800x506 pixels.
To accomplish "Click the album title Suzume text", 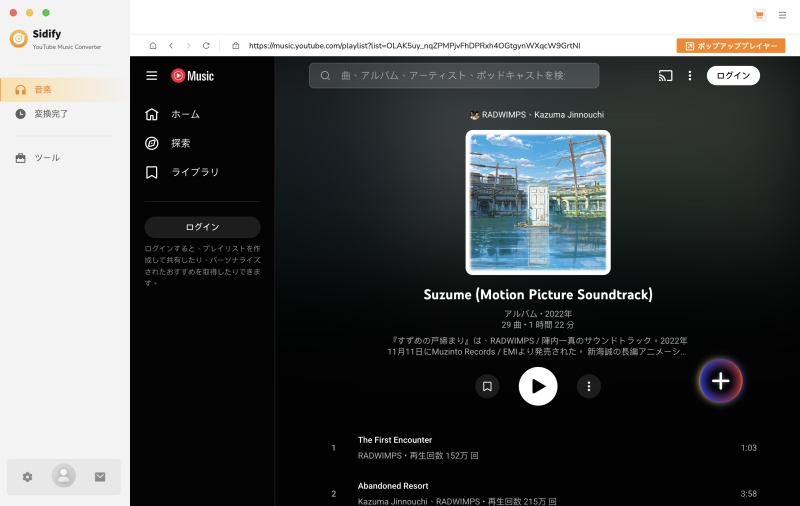I will tap(538, 294).
